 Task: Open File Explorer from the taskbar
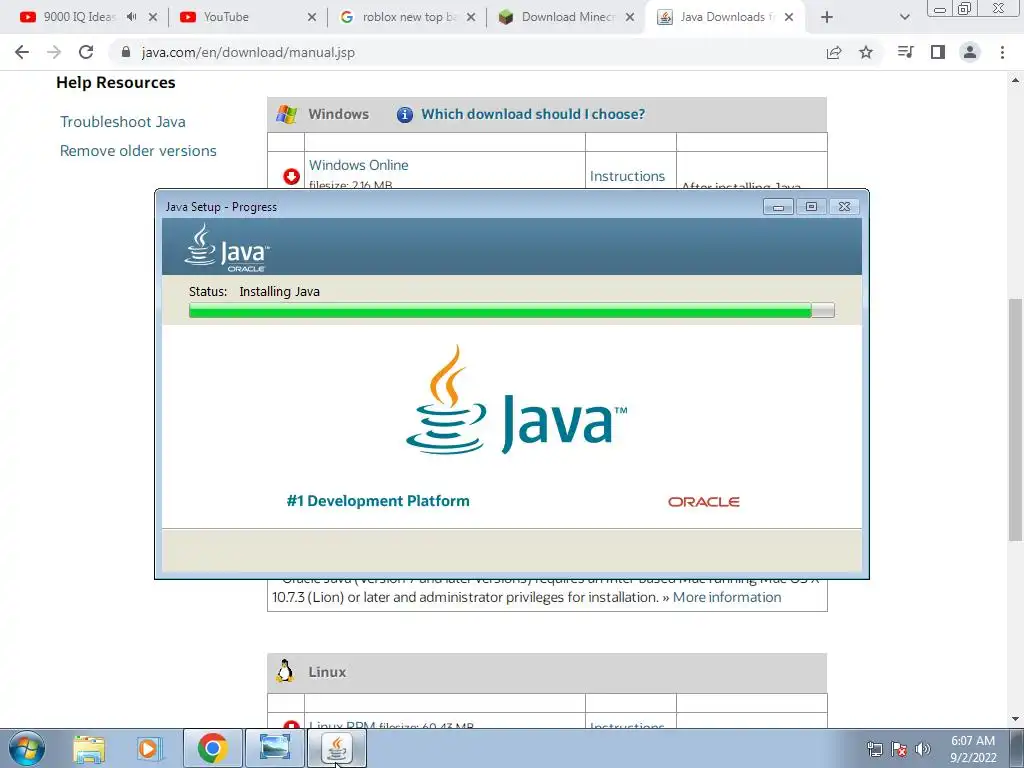pos(89,748)
